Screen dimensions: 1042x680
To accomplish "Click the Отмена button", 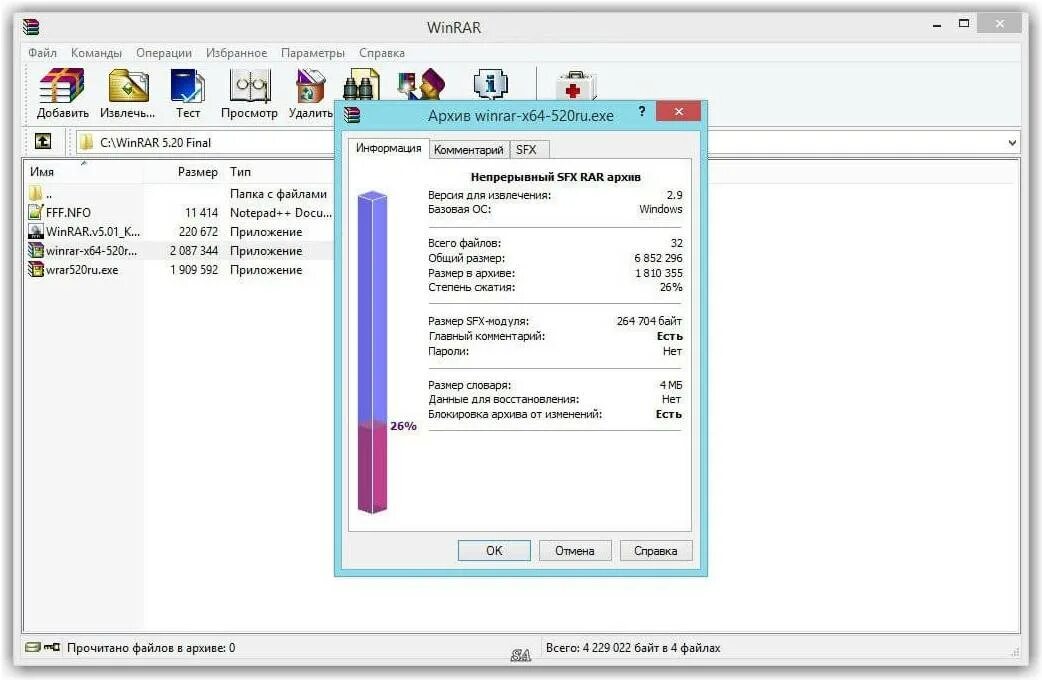I will [x=575, y=550].
